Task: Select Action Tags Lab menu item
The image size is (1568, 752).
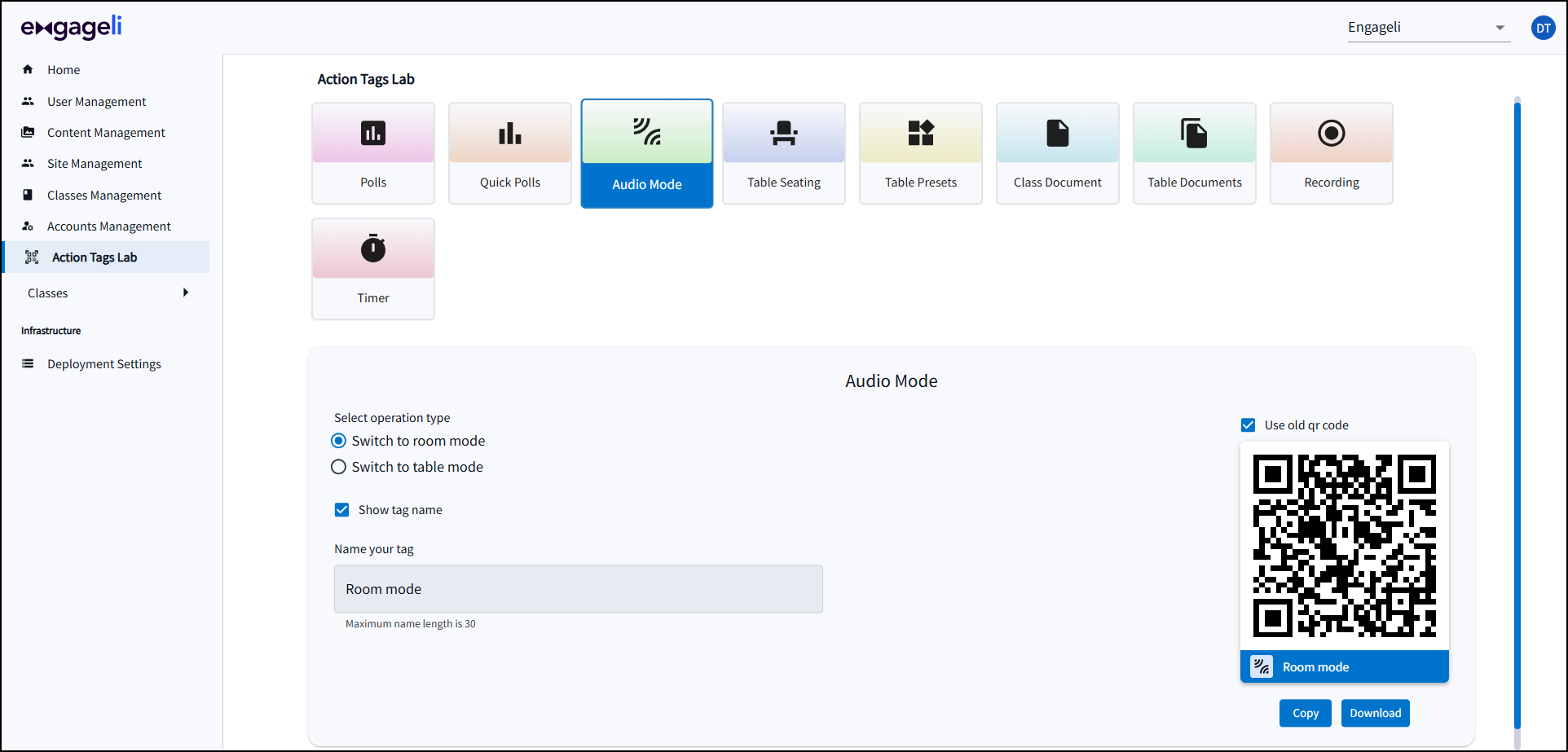Action: click(x=106, y=257)
